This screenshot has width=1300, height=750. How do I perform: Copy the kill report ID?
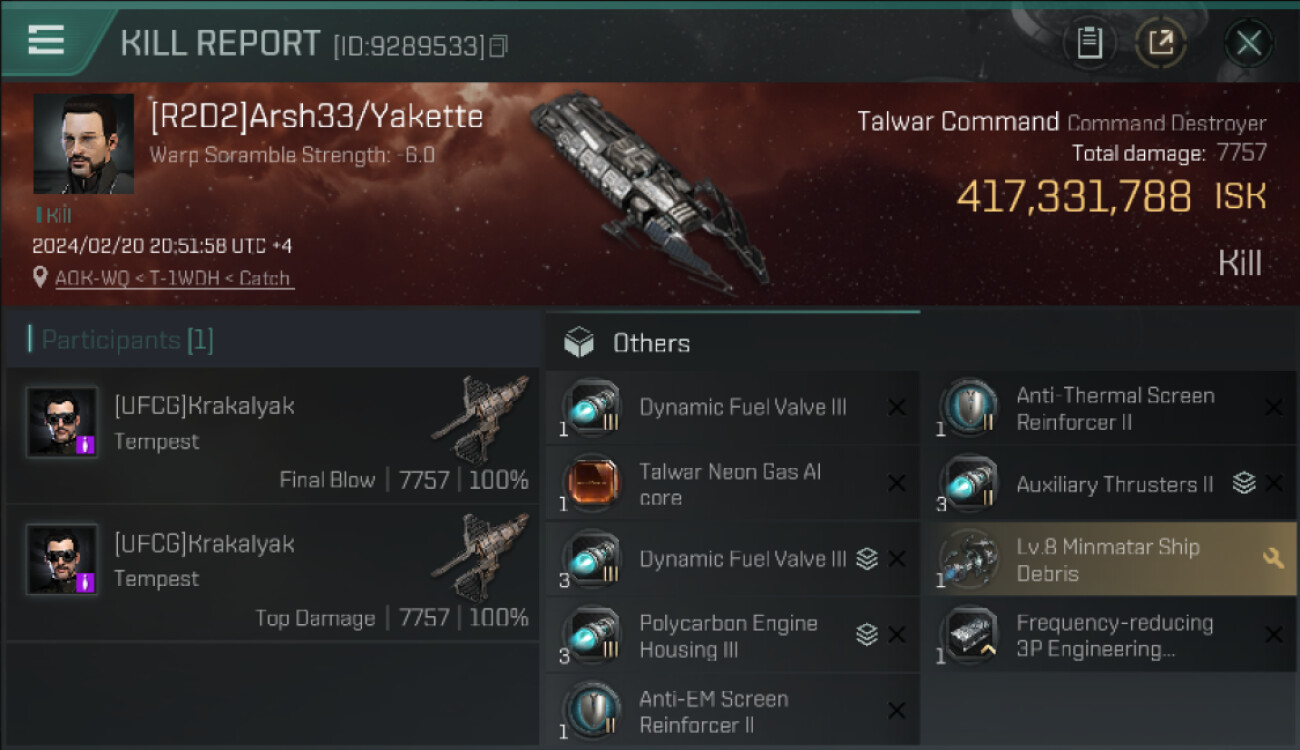point(498,46)
